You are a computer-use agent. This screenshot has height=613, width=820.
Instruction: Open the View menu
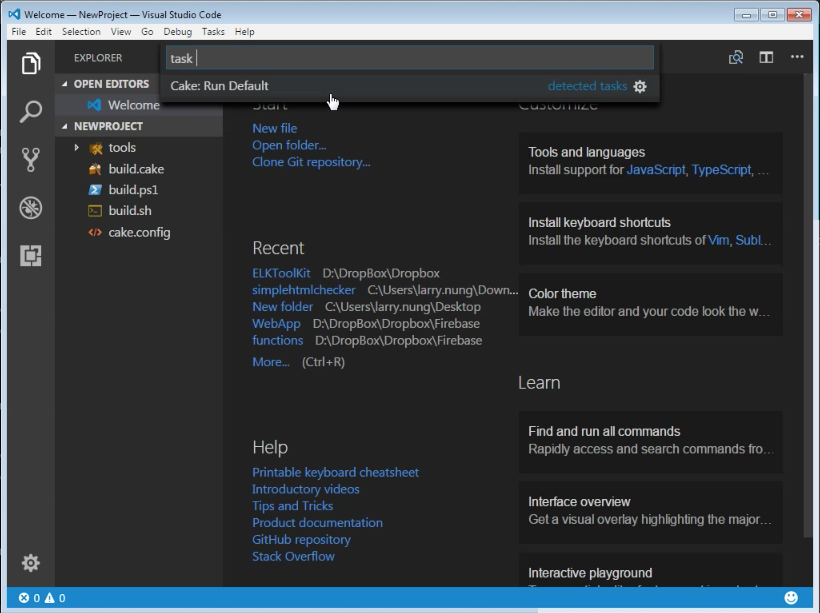pyautogui.click(x=121, y=32)
